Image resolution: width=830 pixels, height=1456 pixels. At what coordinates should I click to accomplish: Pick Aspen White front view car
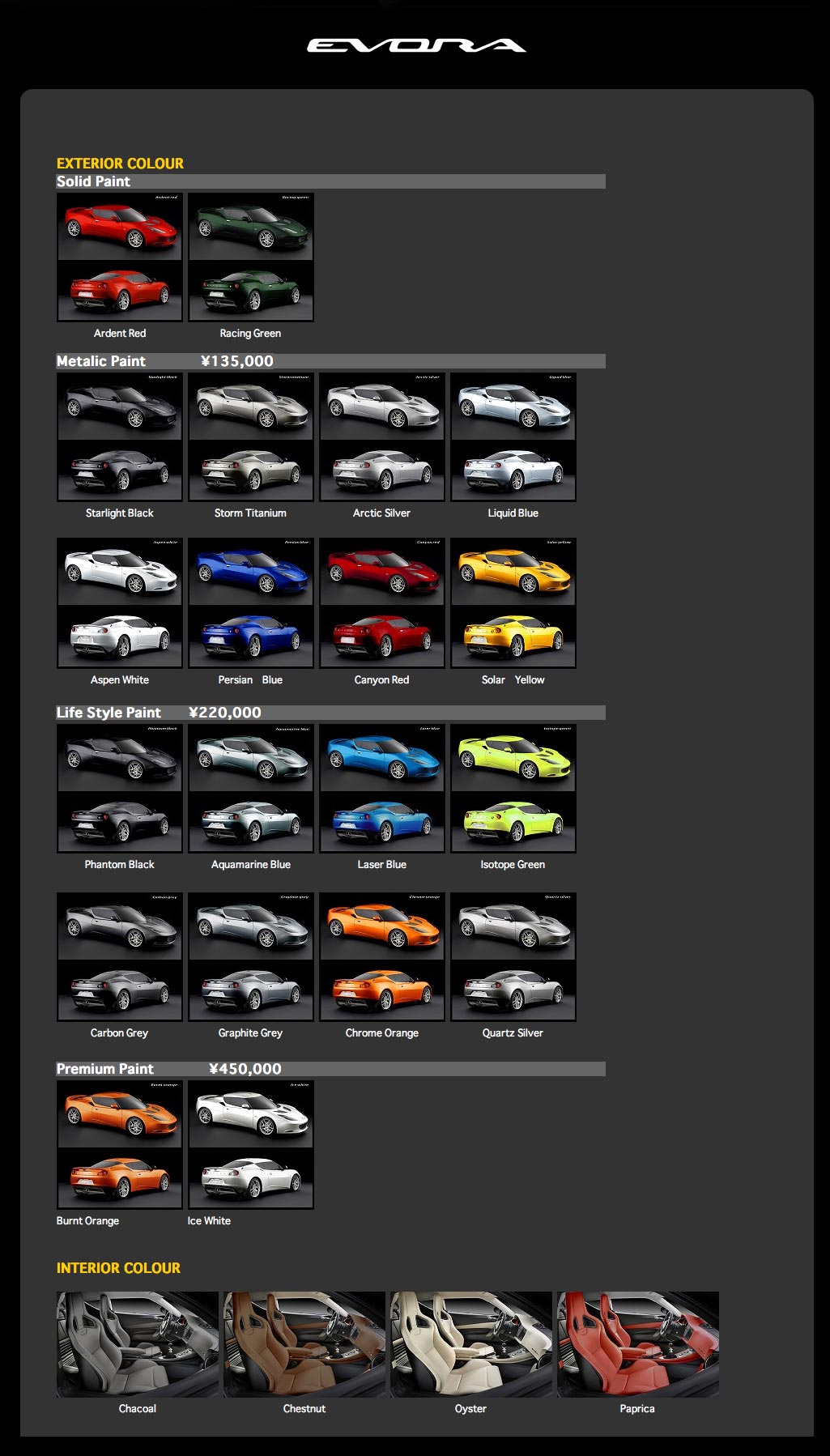[x=120, y=572]
